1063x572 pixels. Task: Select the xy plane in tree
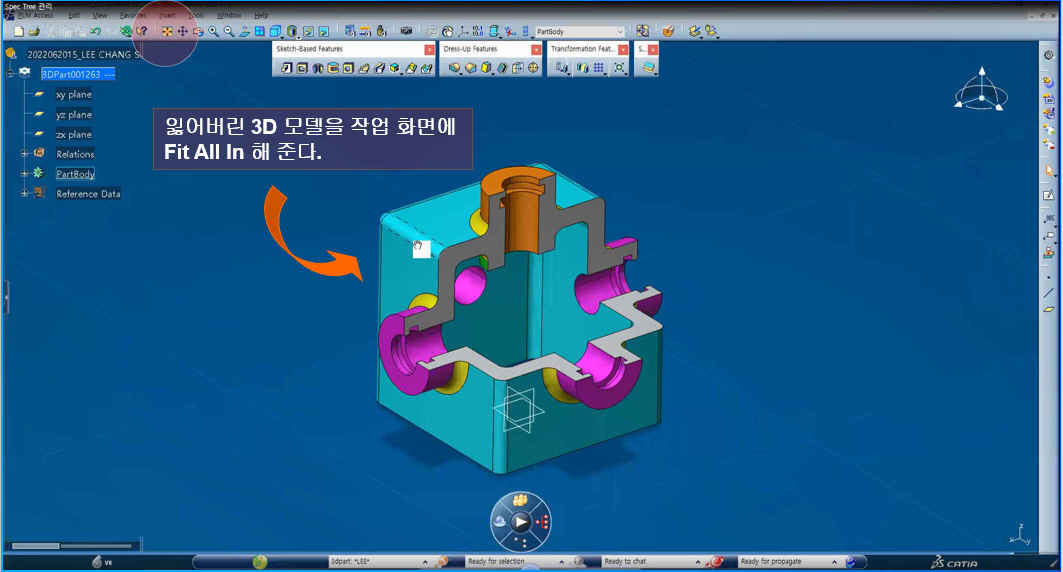pyautogui.click(x=73, y=94)
